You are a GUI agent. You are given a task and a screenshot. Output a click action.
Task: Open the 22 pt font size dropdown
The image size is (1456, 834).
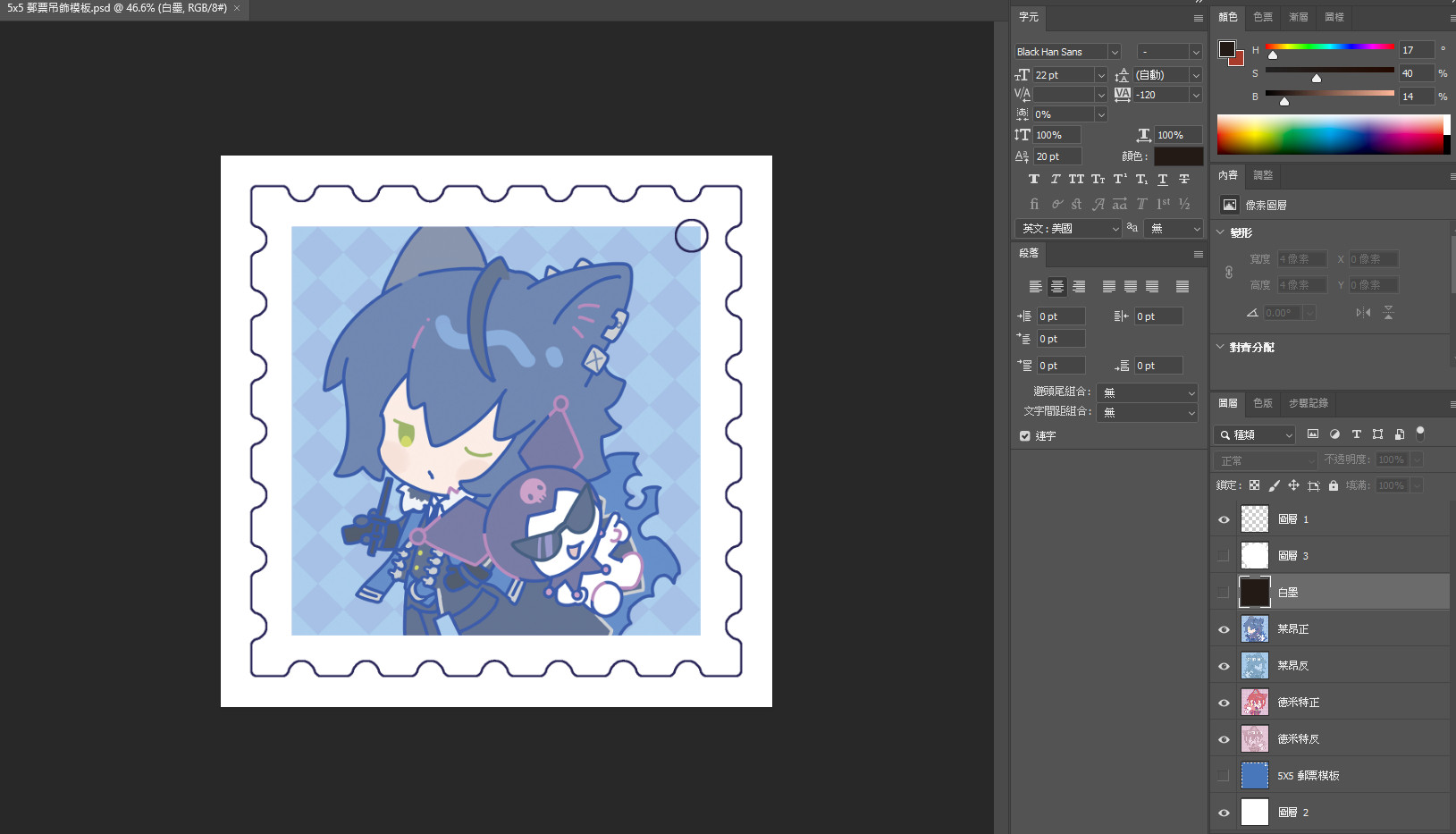tap(1101, 75)
